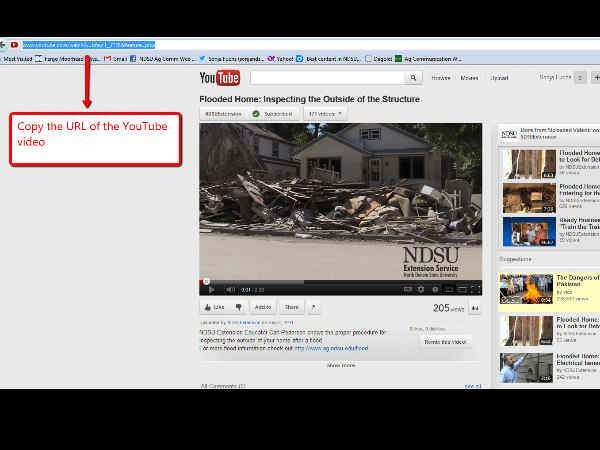600x450 pixels.
Task: Click the video progress bar
Action: pos(341,282)
